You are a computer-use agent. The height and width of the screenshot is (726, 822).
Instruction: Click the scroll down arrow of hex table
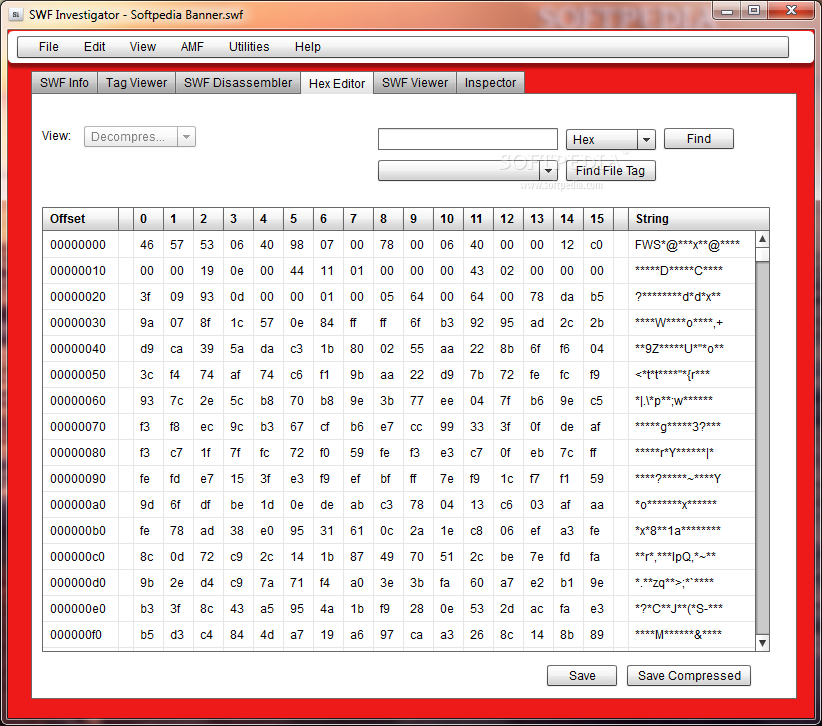coord(763,643)
